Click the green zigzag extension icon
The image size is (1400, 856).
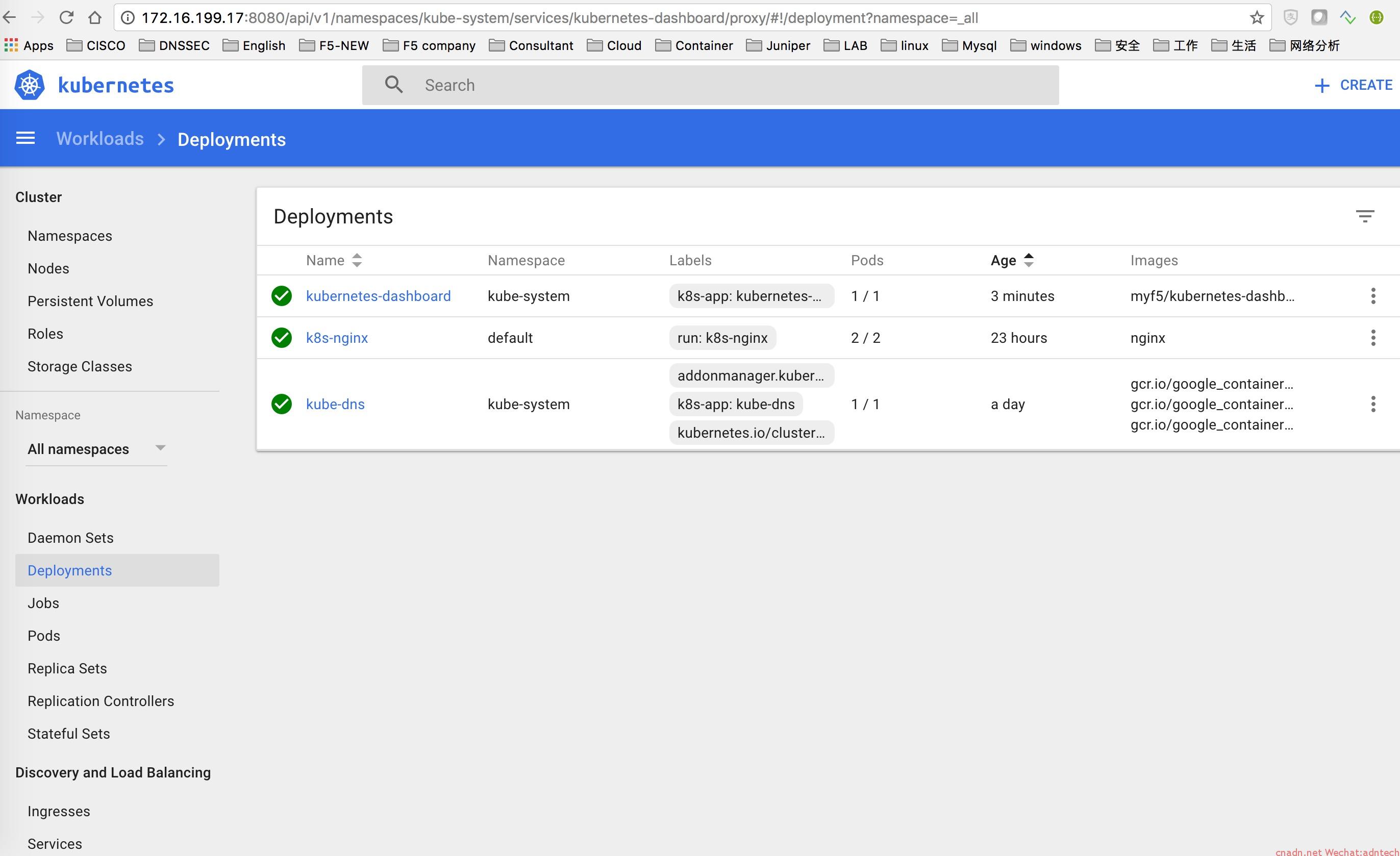(1348, 18)
